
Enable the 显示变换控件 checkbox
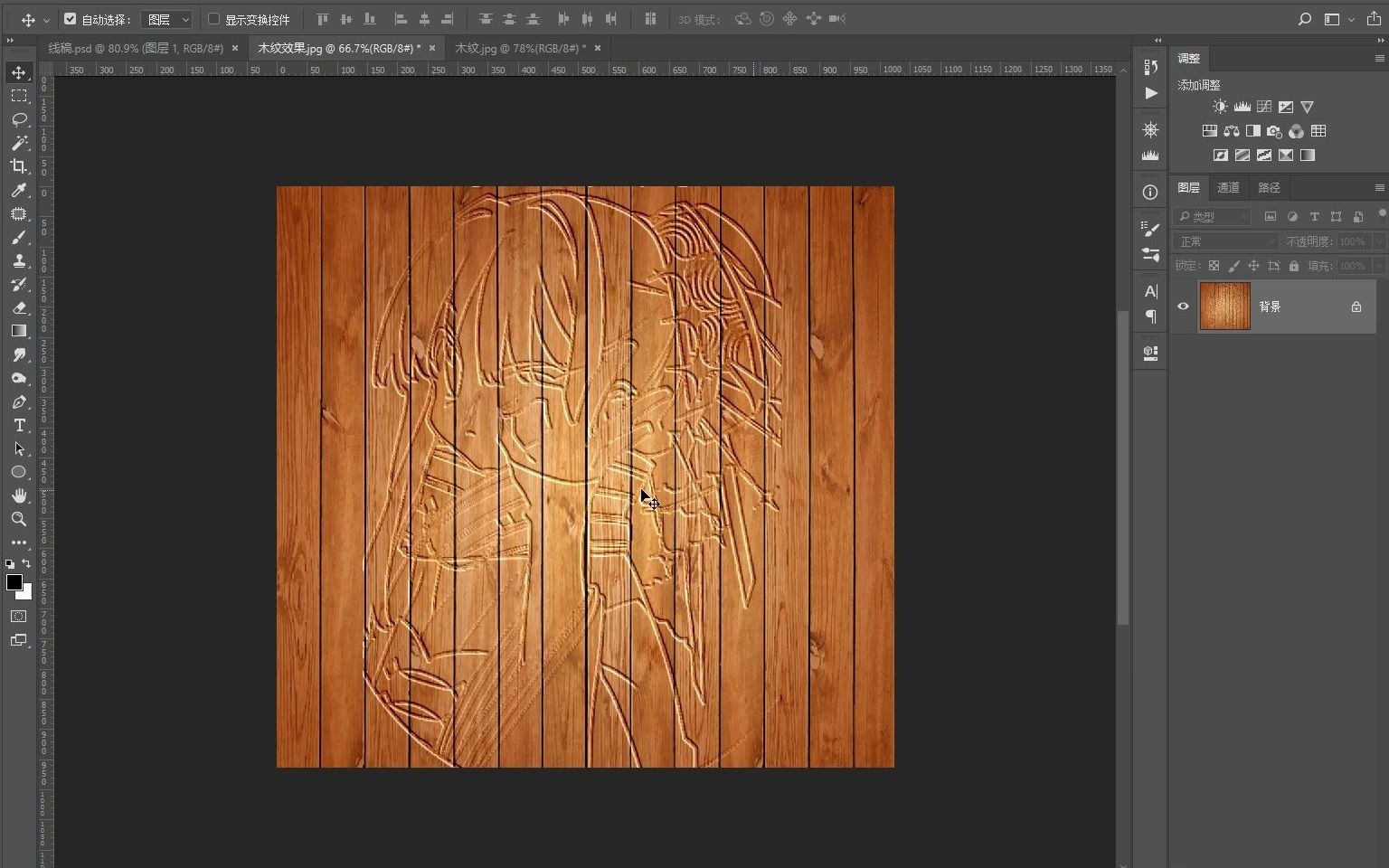coord(214,19)
